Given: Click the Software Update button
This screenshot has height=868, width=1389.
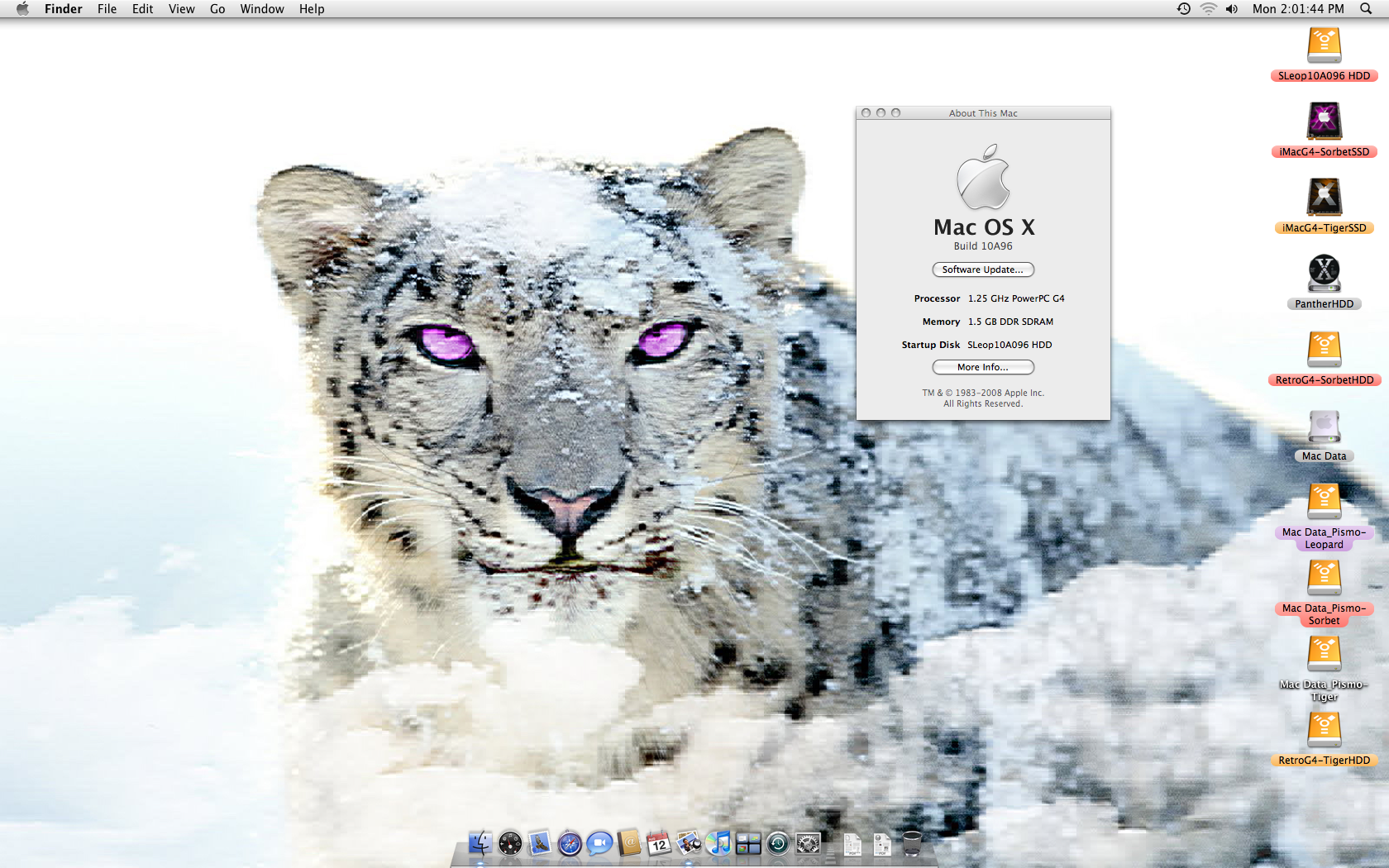Looking at the screenshot, I should click(983, 269).
